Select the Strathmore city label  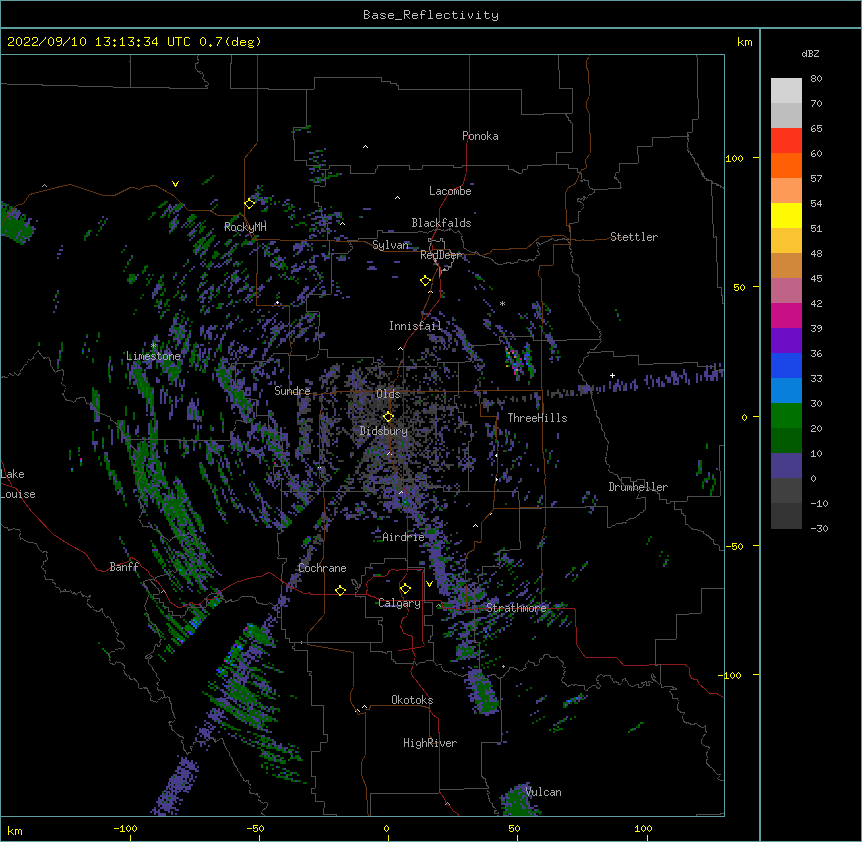tap(516, 608)
